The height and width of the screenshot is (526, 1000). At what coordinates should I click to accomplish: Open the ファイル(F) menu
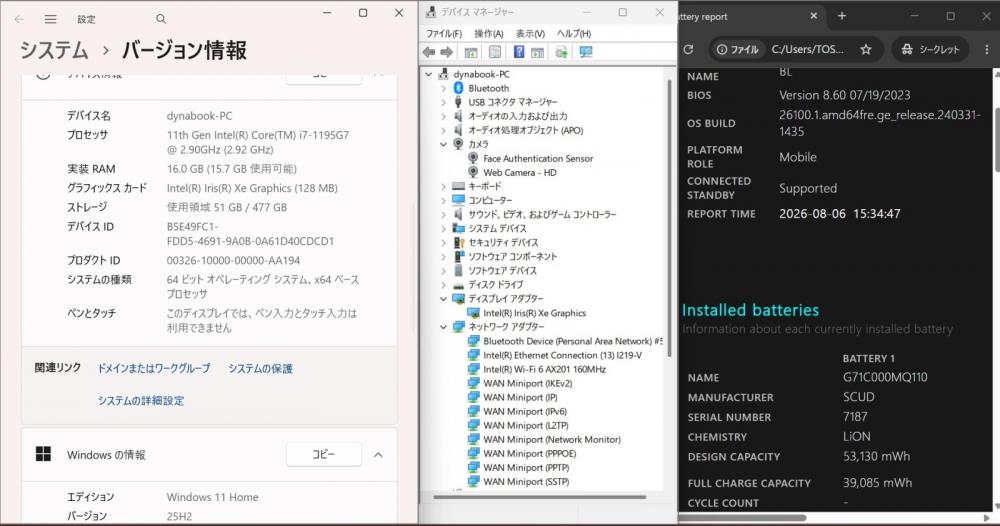click(x=444, y=33)
